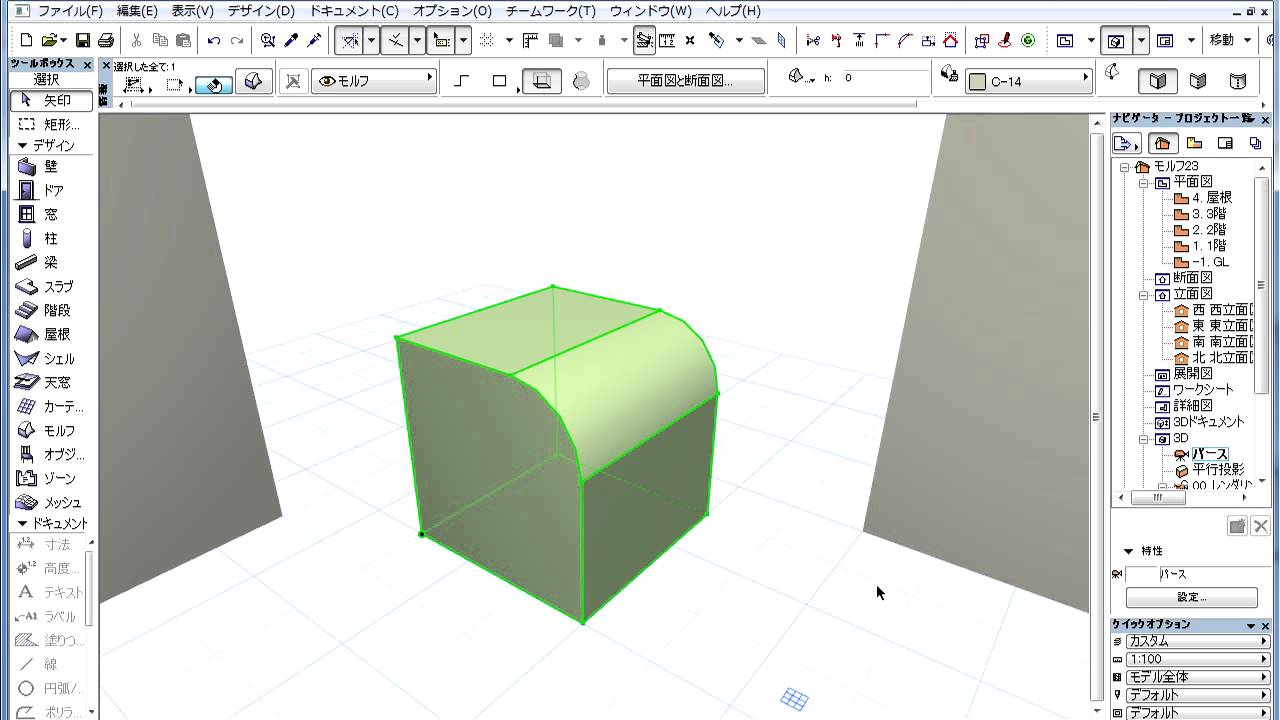Image resolution: width=1280 pixels, height=720 pixels.
Task: Open the モデル全体 dropdown
Action: click(1197, 677)
